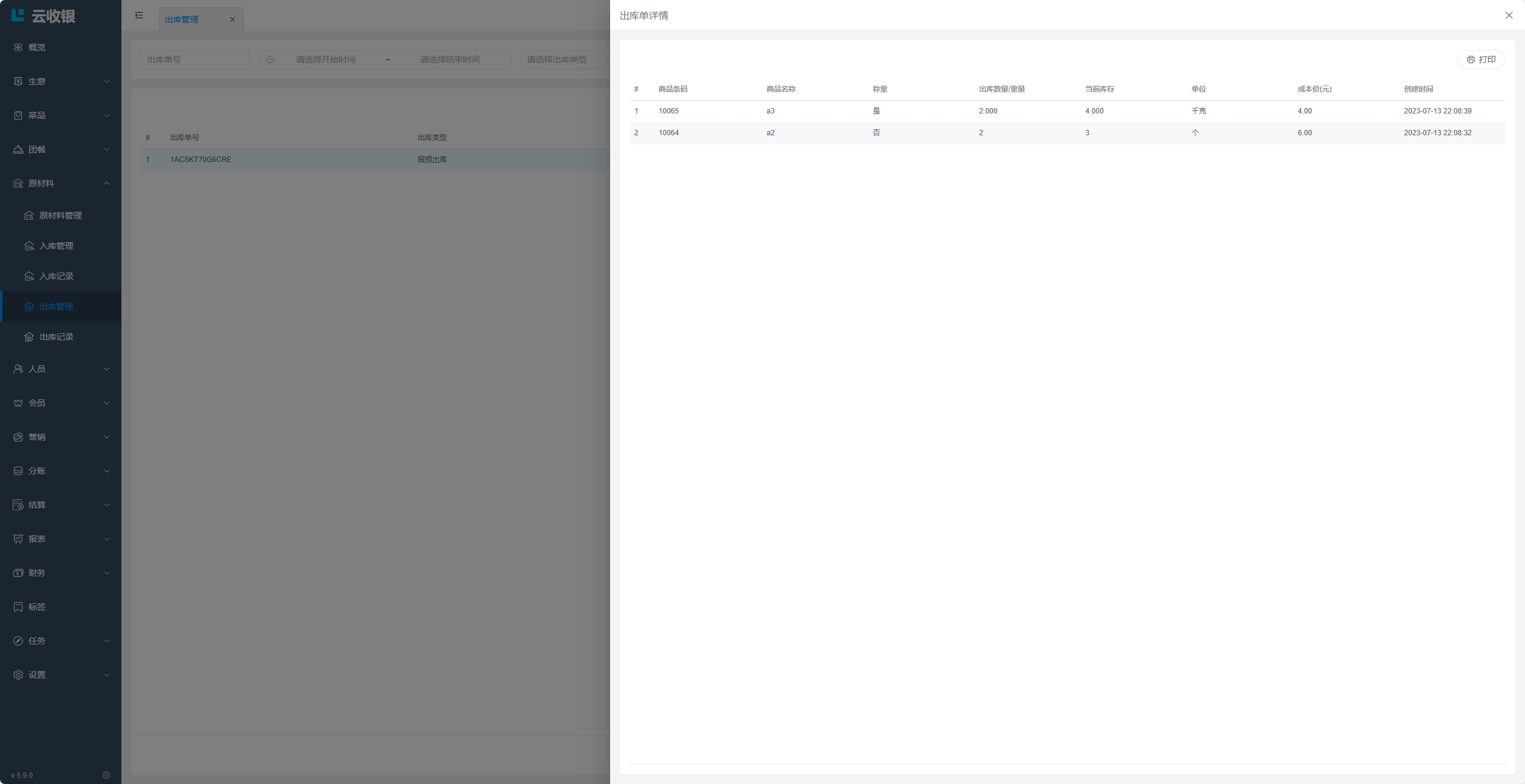Click the settings gear beside version number
Image resolution: width=1525 pixels, height=784 pixels.
tap(106, 775)
